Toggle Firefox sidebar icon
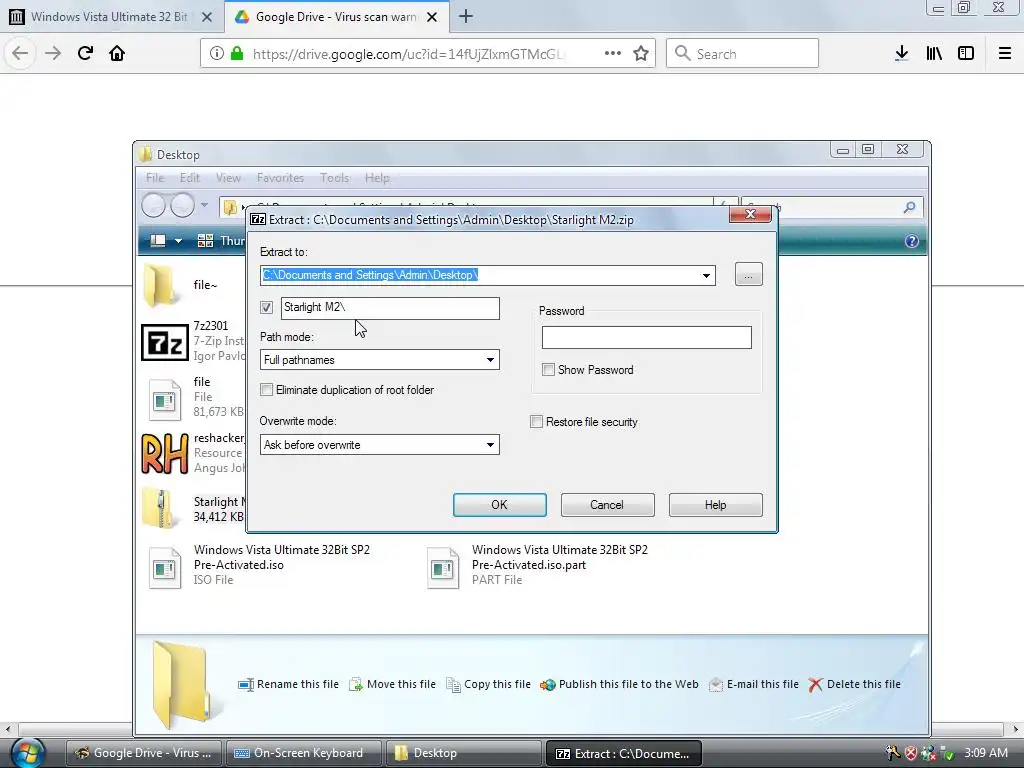1024x768 pixels. (x=966, y=53)
